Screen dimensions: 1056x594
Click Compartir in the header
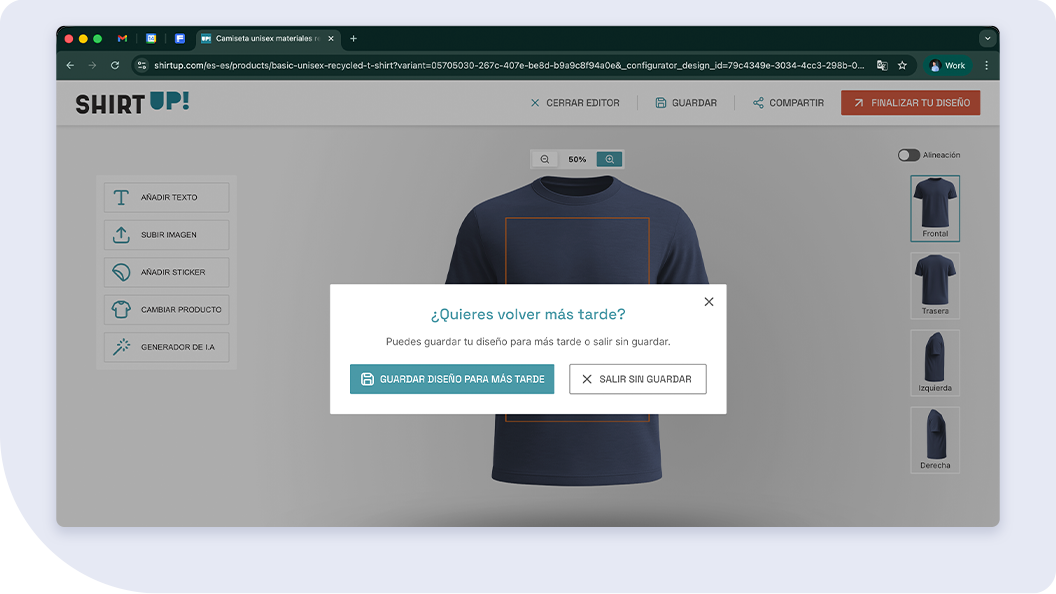tap(789, 103)
